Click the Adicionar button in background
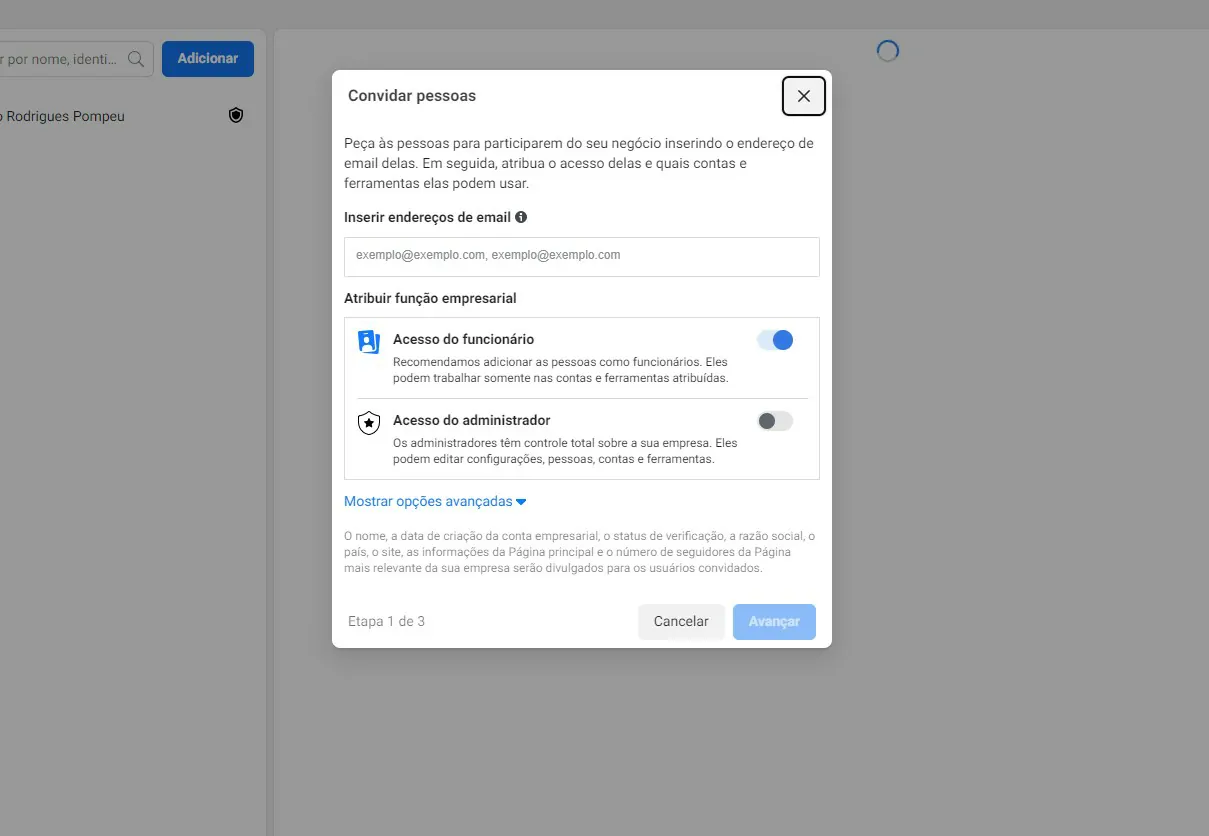This screenshot has width=1209, height=836. pyautogui.click(x=208, y=59)
